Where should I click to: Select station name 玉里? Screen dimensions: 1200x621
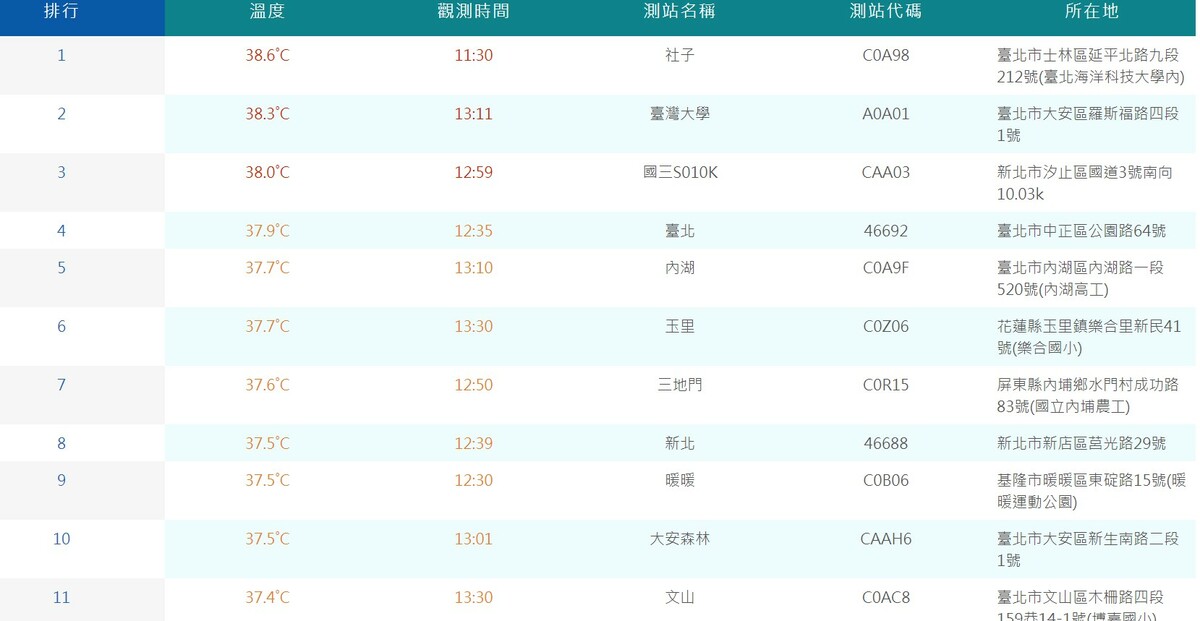(x=679, y=327)
